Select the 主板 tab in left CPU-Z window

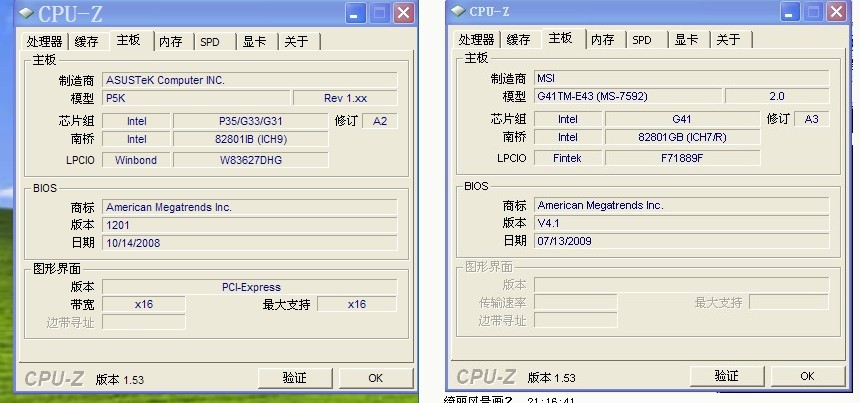(x=129, y=40)
